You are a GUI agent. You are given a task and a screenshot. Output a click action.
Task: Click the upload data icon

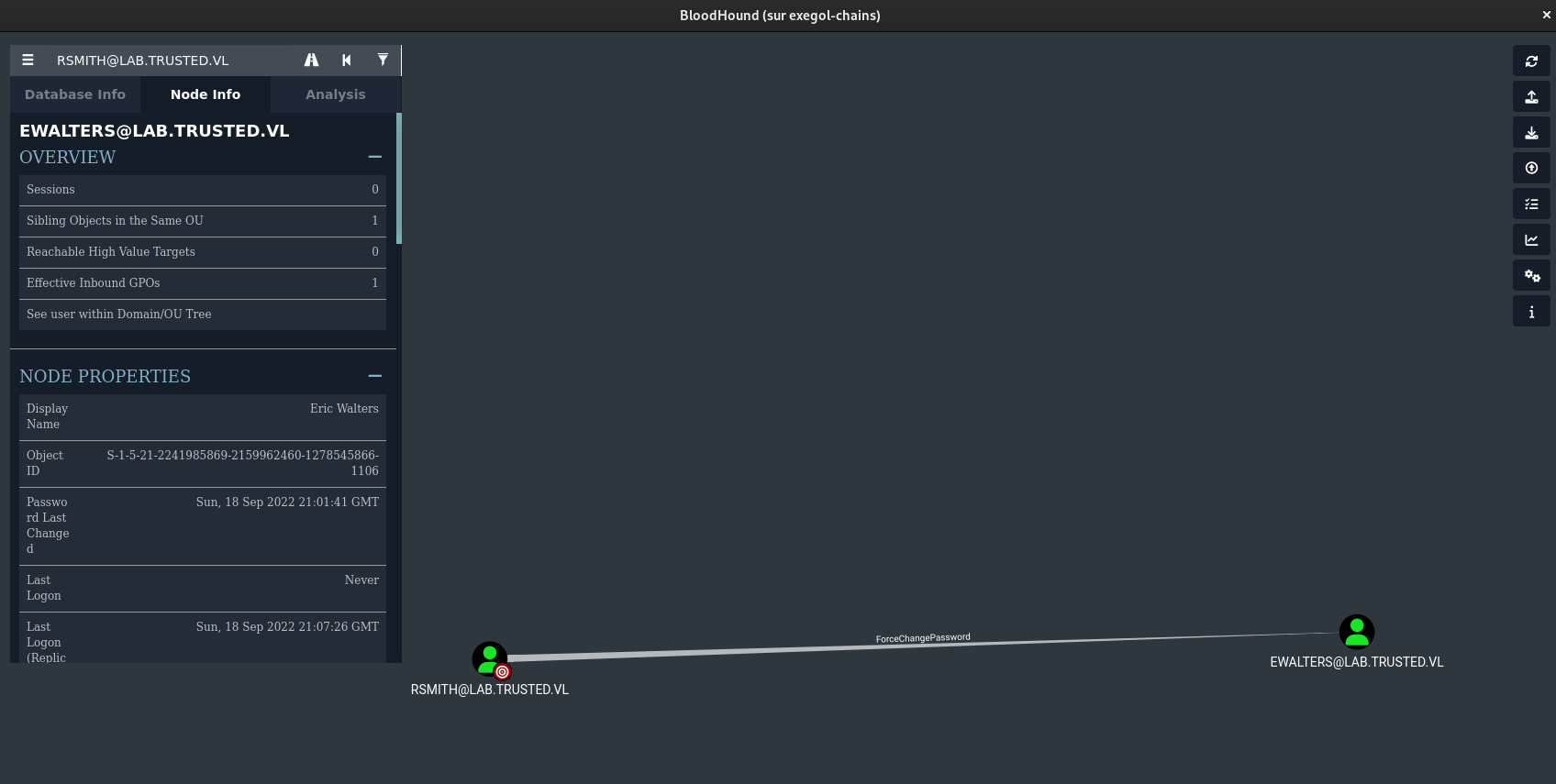(x=1531, y=168)
